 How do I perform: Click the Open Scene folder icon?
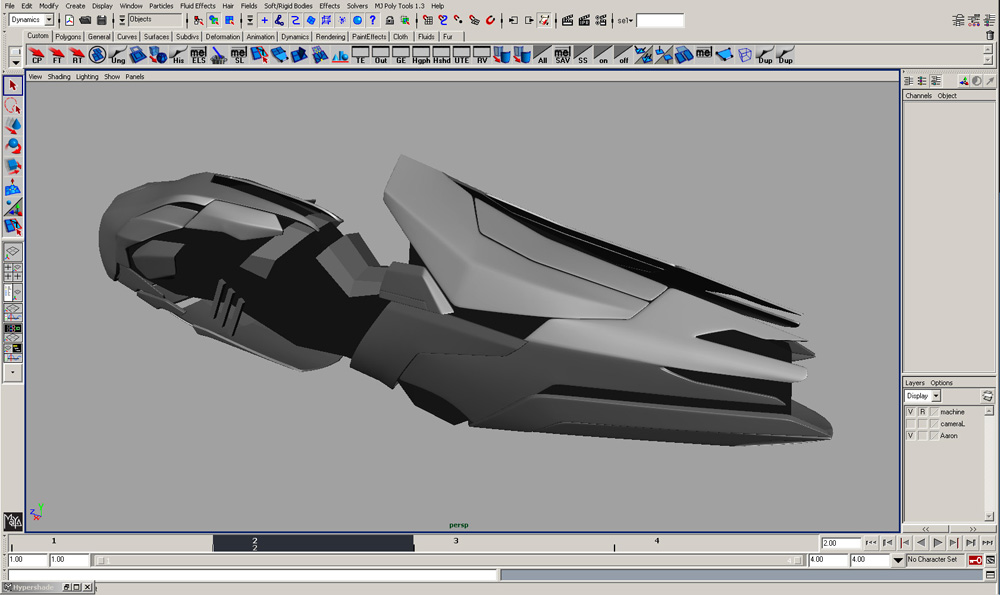pos(85,20)
